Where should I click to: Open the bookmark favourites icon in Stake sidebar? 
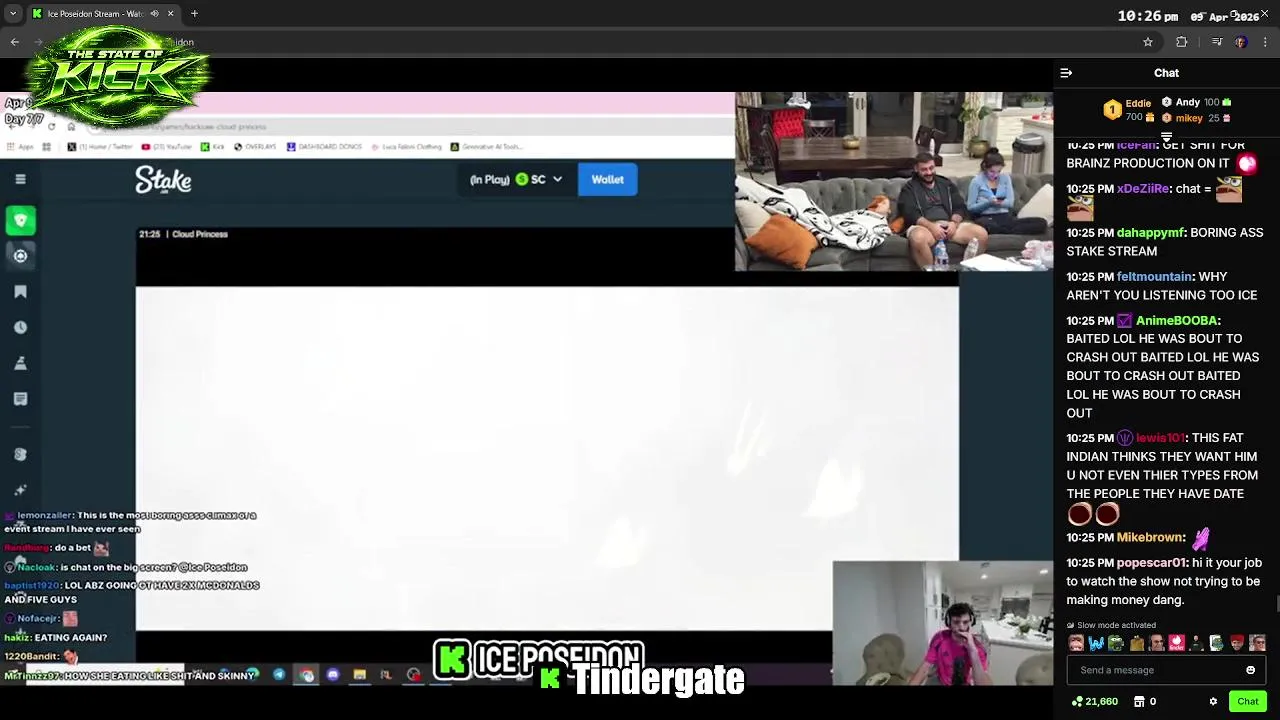[x=20, y=291]
